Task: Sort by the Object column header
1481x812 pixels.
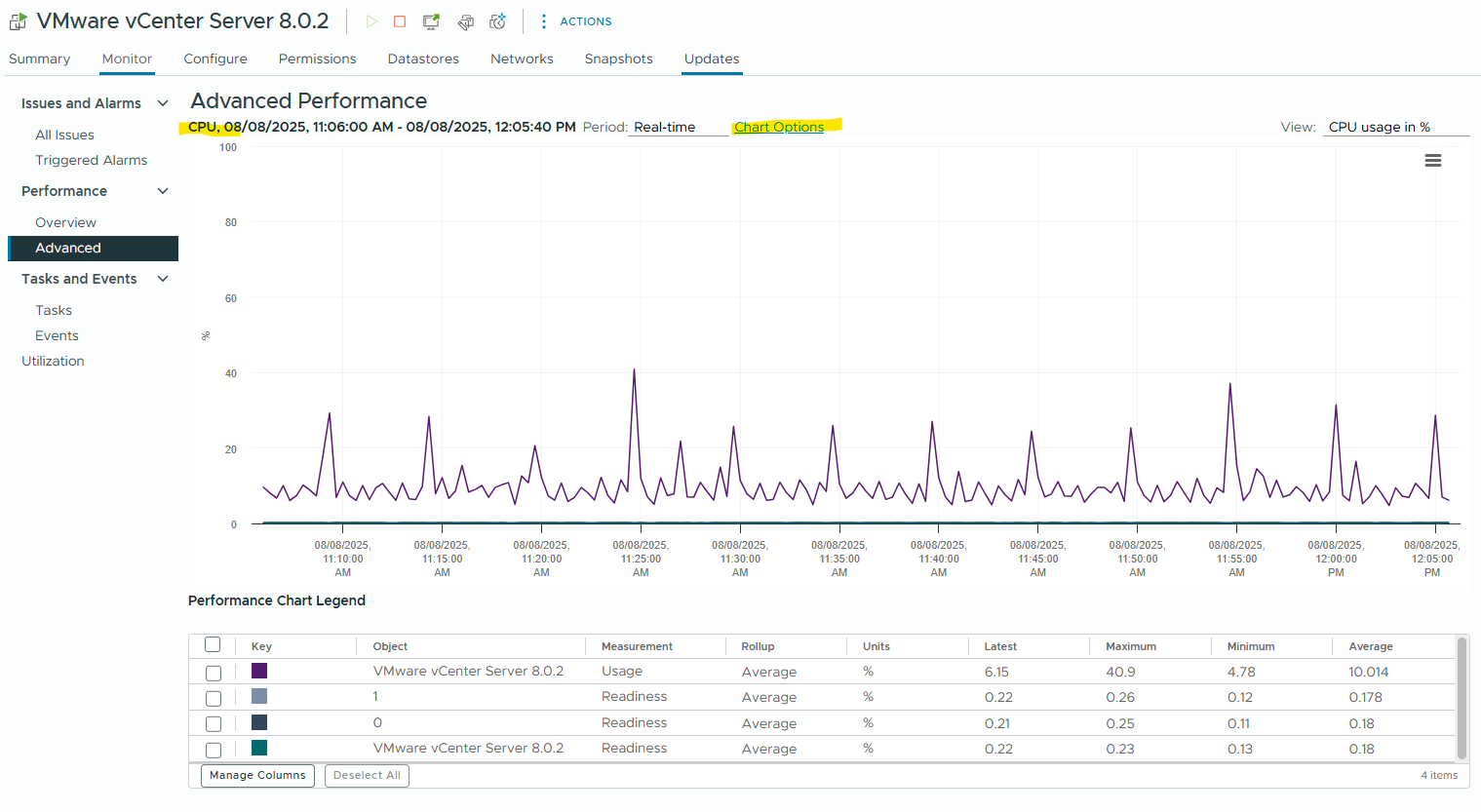Action: click(x=390, y=646)
